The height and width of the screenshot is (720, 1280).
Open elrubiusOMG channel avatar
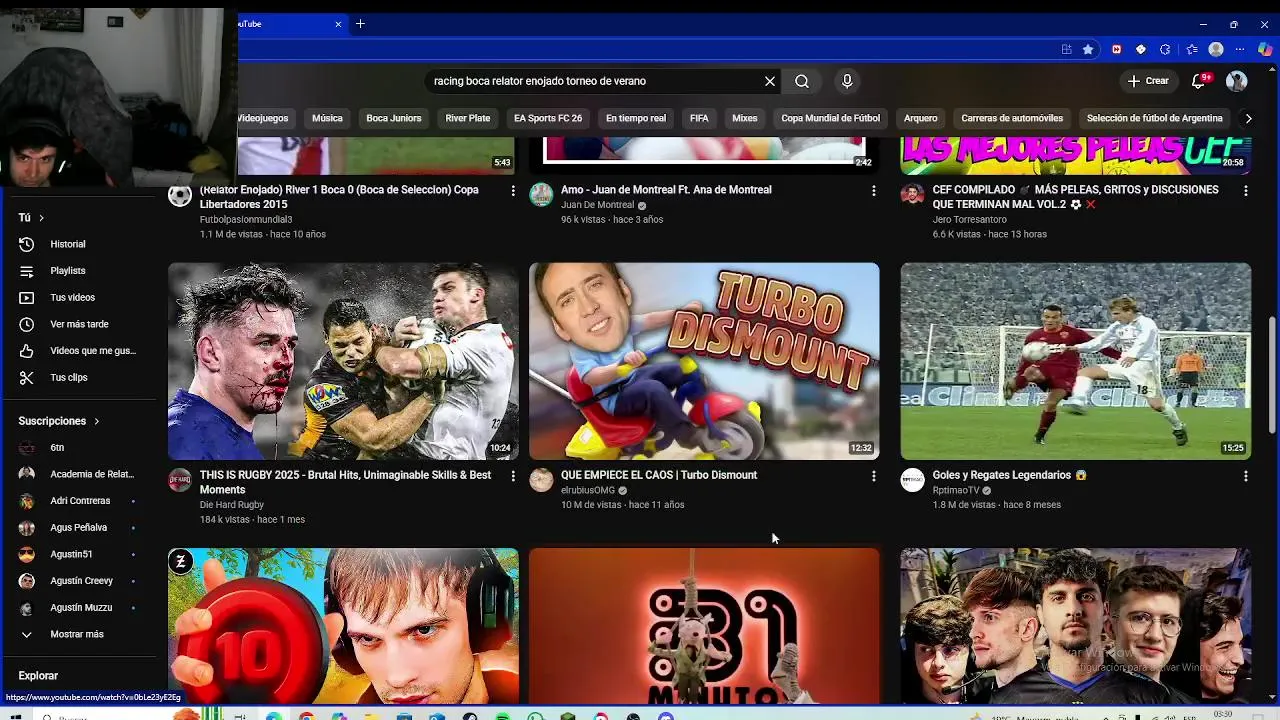pos(541,480)
